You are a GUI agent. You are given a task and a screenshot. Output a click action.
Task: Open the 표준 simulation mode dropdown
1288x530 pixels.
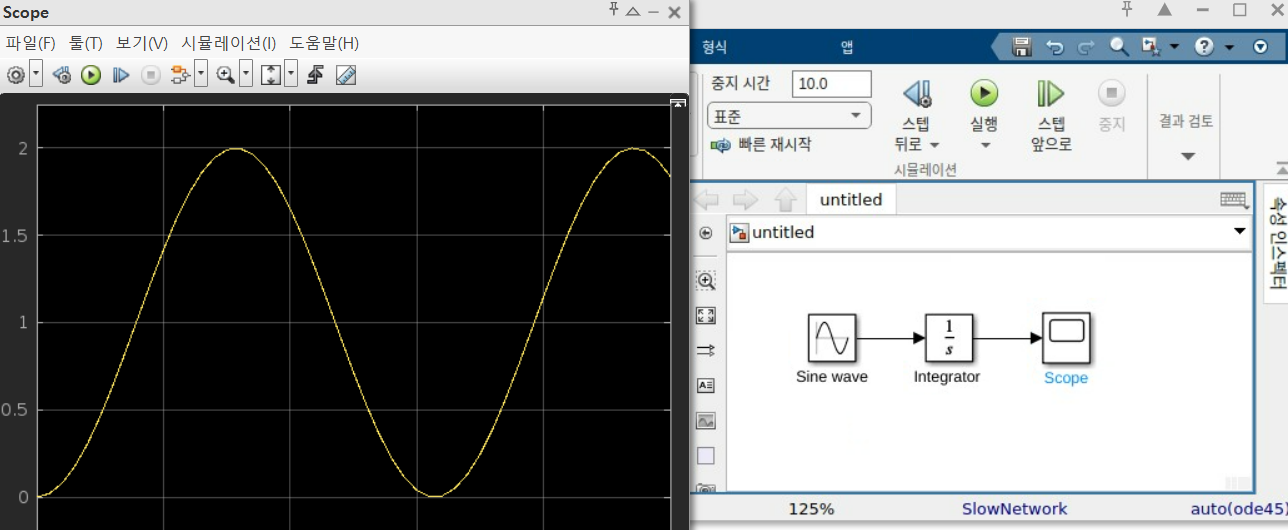tap(789, 115)
